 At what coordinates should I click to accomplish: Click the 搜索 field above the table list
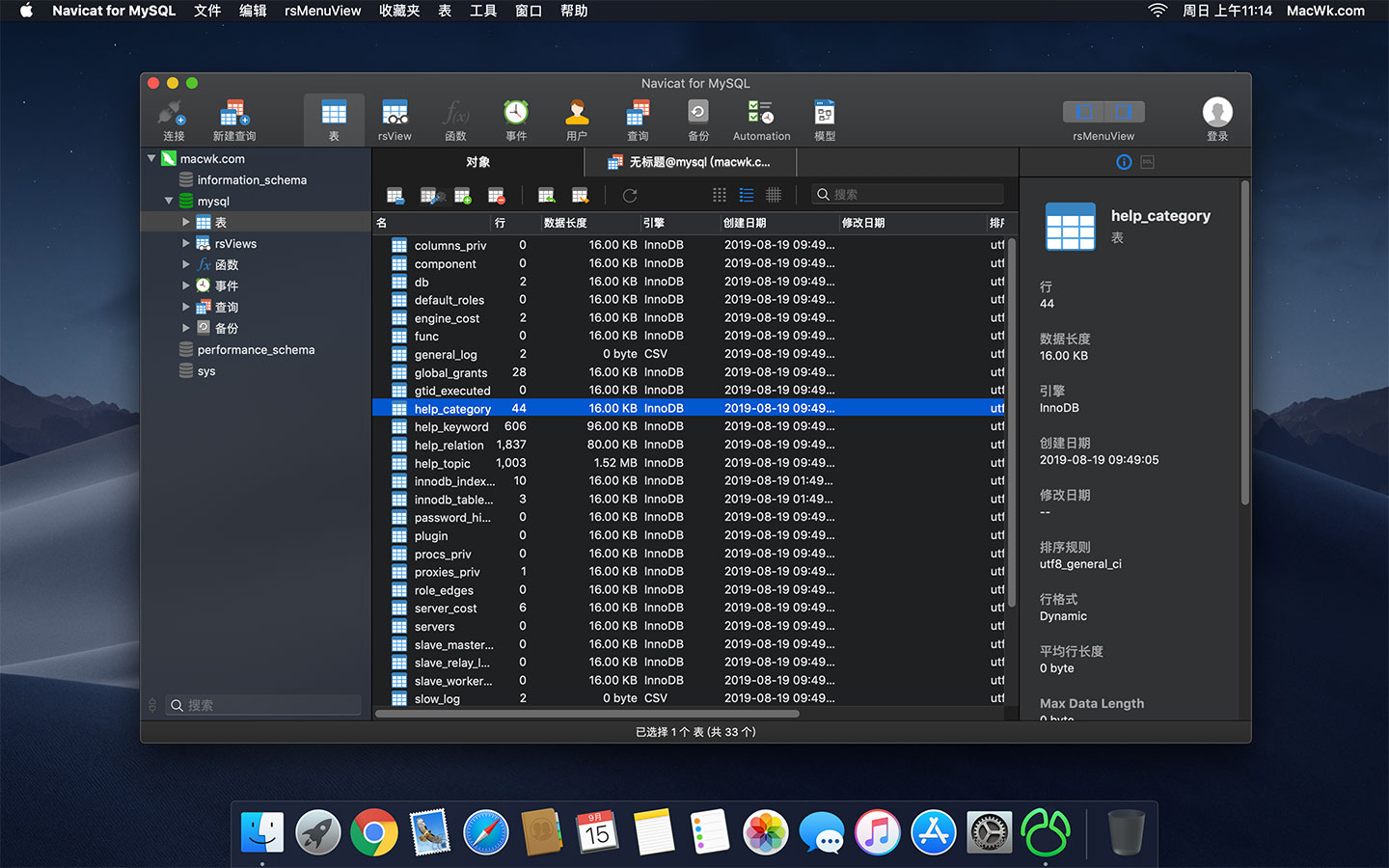tap(907, 194)
